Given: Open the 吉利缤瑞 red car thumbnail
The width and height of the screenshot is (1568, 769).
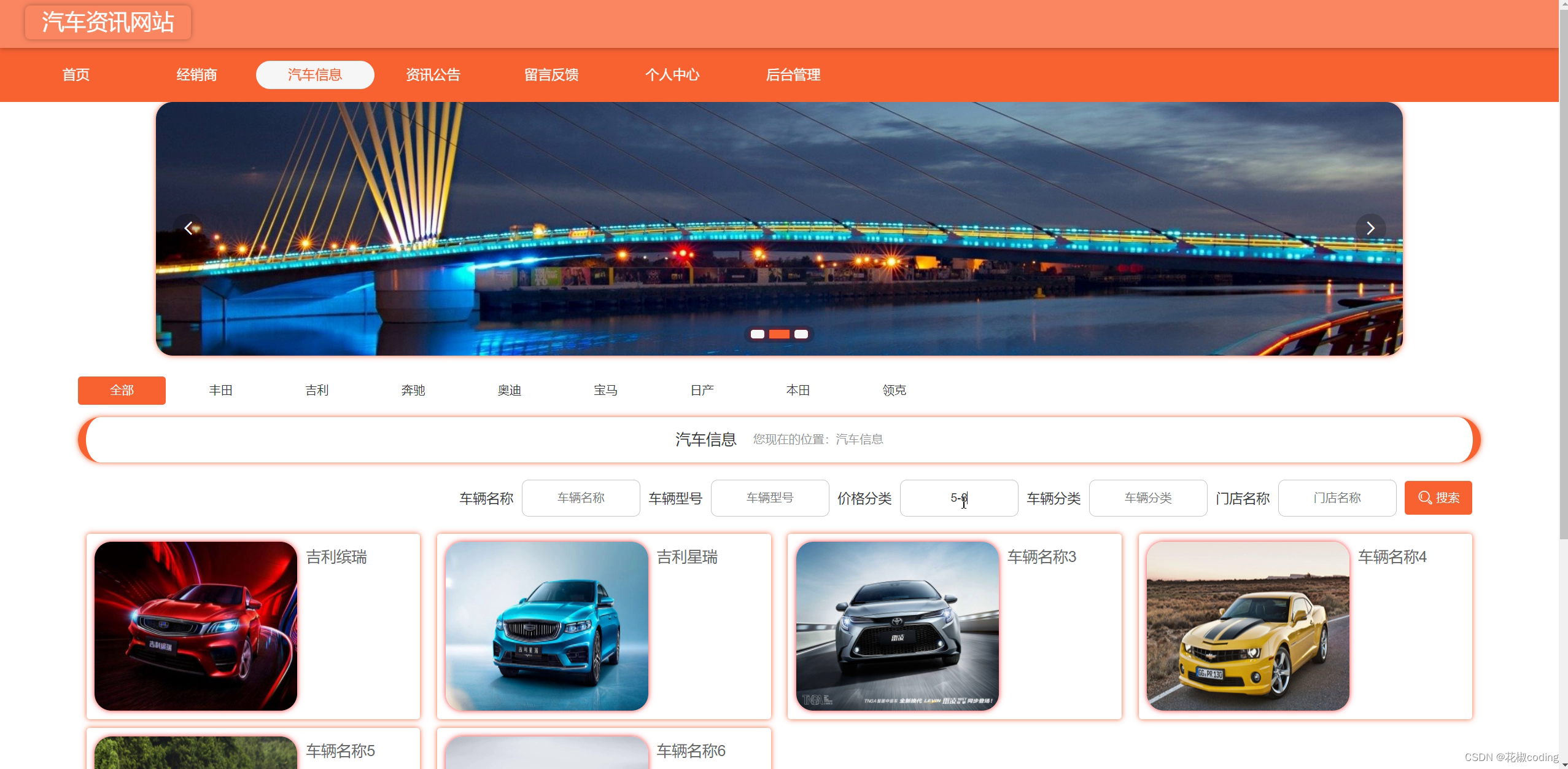Looking at the screenshot, I should pos(196,625).
